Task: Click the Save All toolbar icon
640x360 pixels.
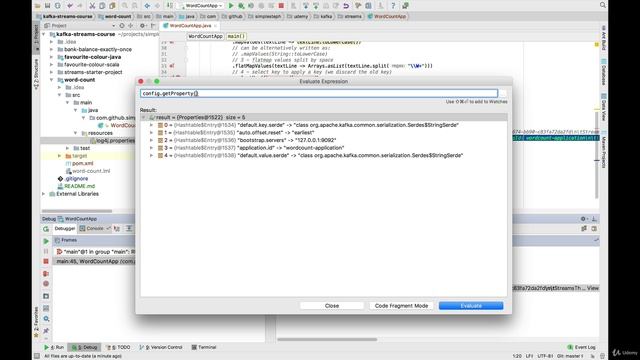Action: coord(48,6)
